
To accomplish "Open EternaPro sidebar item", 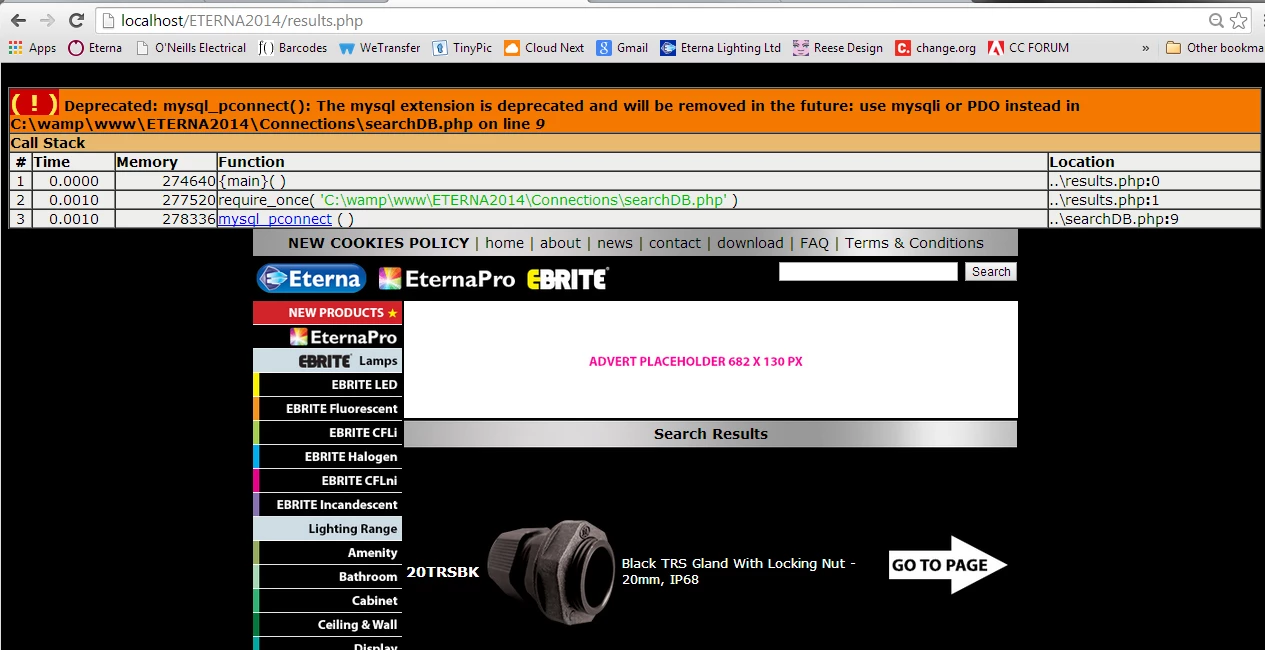I will tap(328, 337).
